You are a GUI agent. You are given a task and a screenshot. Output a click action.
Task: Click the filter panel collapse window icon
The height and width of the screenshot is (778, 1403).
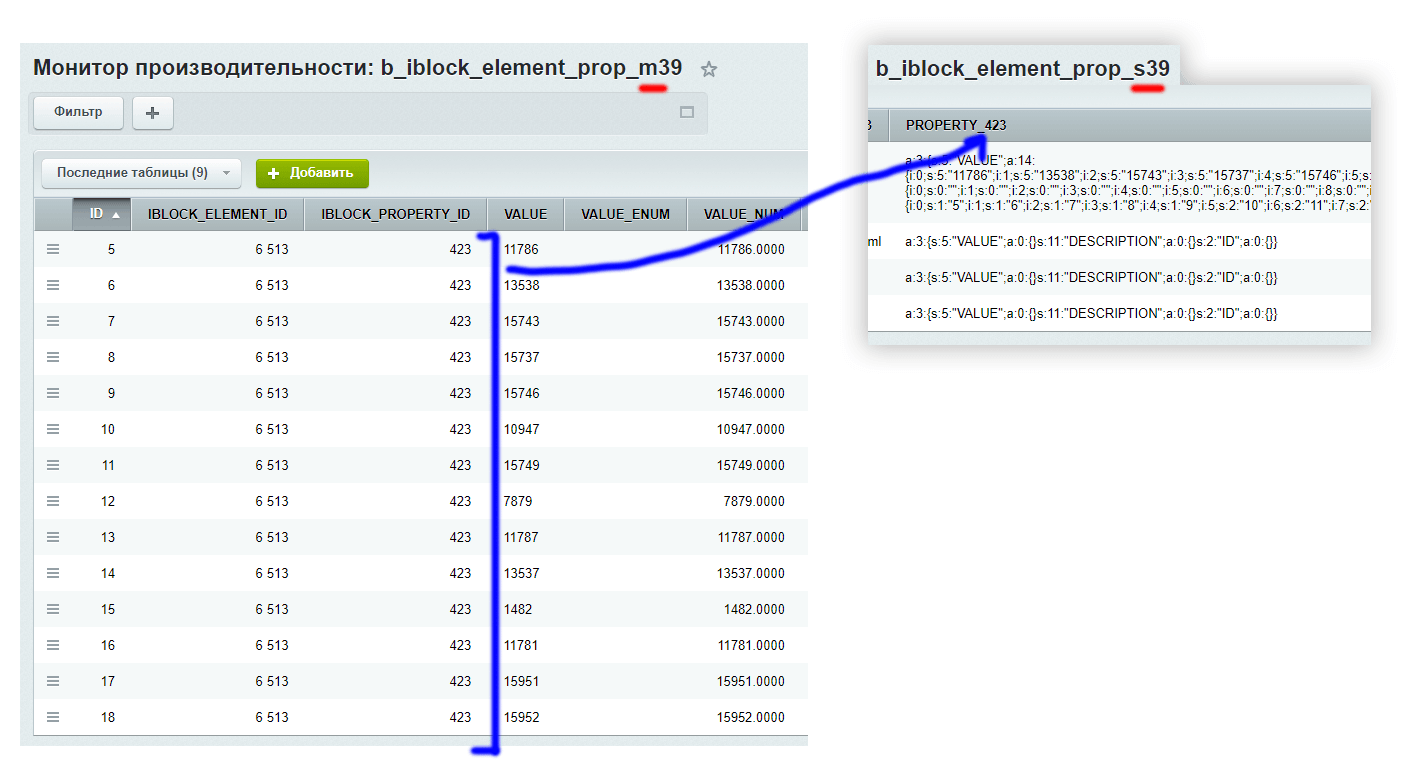coord(687,113)
